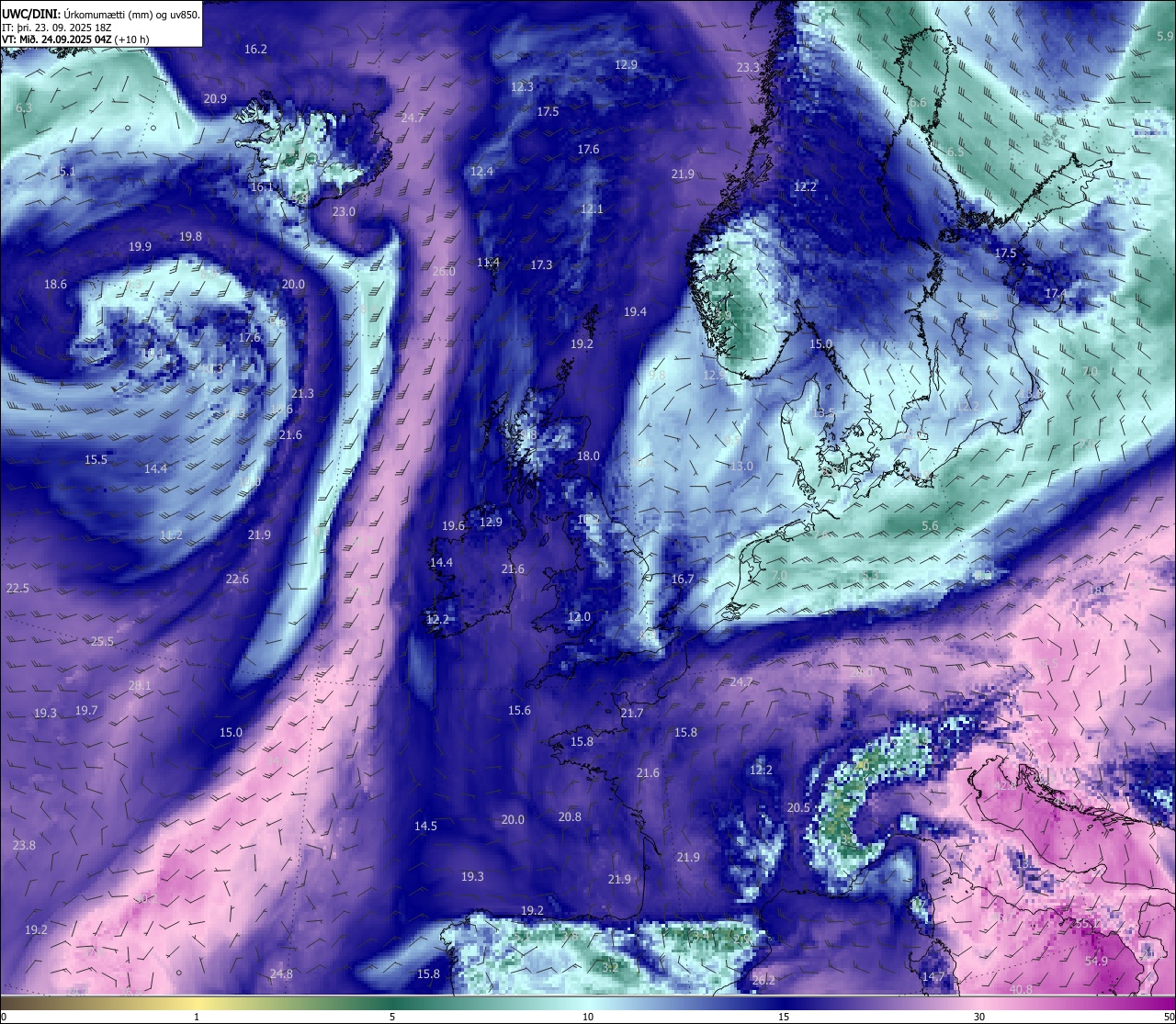Click the 19.6 value over northwest Ireland
This screenshot has width=1176, height=1024.
coord(453,525)
